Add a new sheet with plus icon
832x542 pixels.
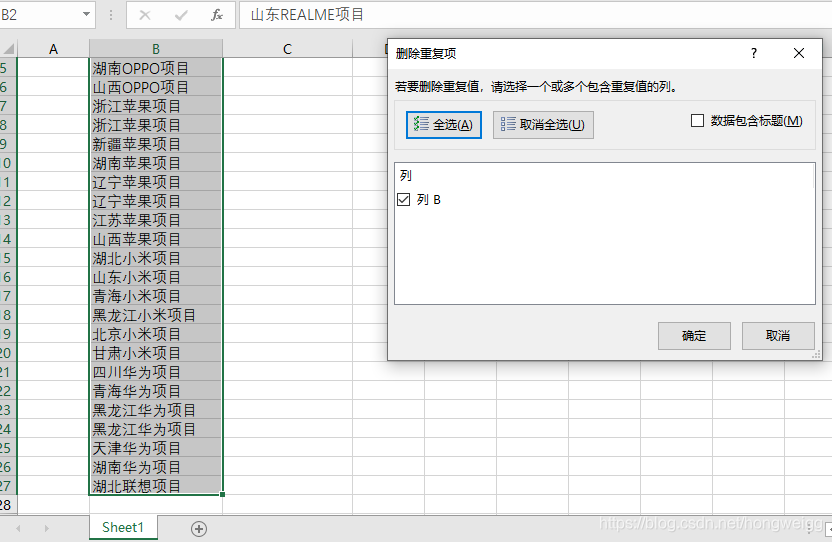pyautogui.click(x=199, y=529)
